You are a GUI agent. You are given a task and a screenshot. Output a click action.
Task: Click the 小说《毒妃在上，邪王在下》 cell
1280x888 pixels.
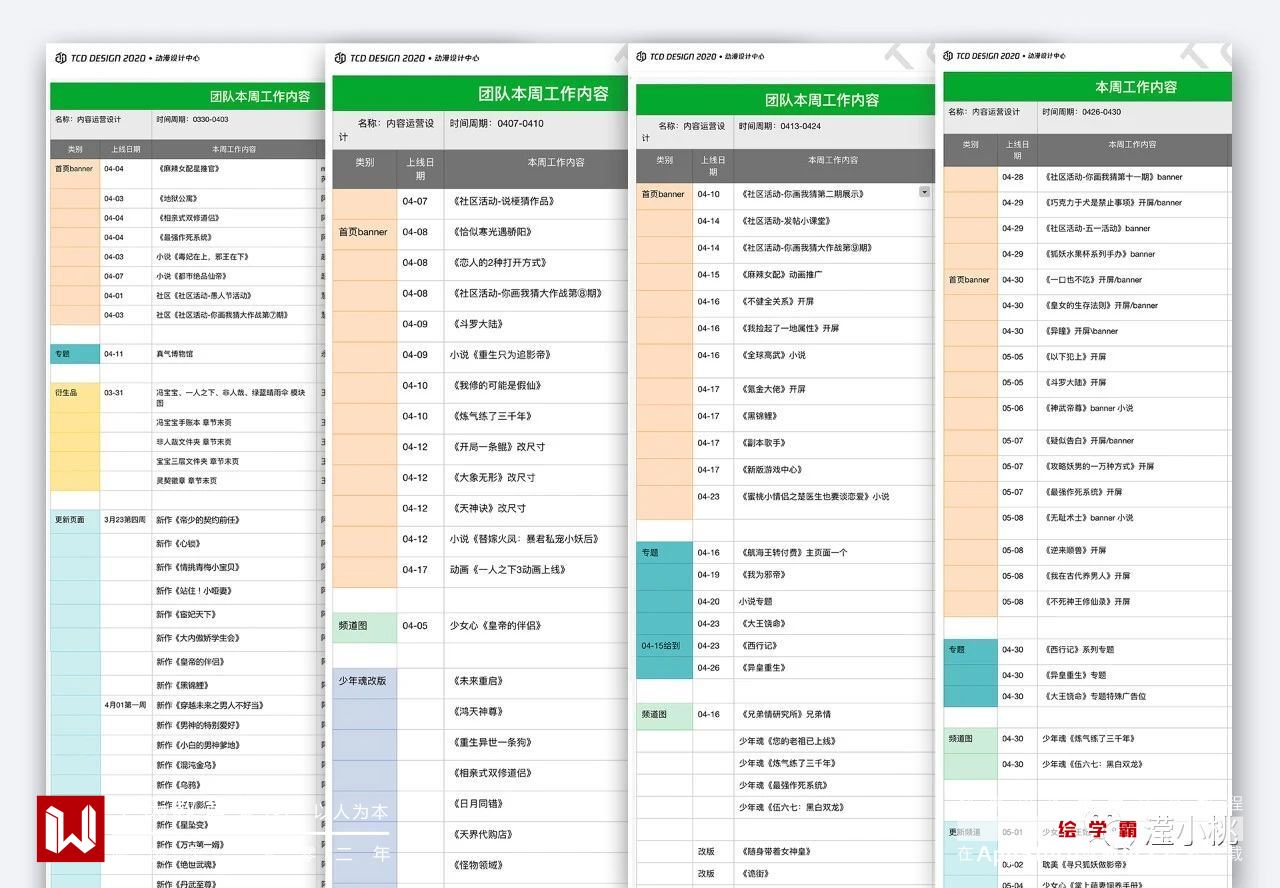coord(236,257)
